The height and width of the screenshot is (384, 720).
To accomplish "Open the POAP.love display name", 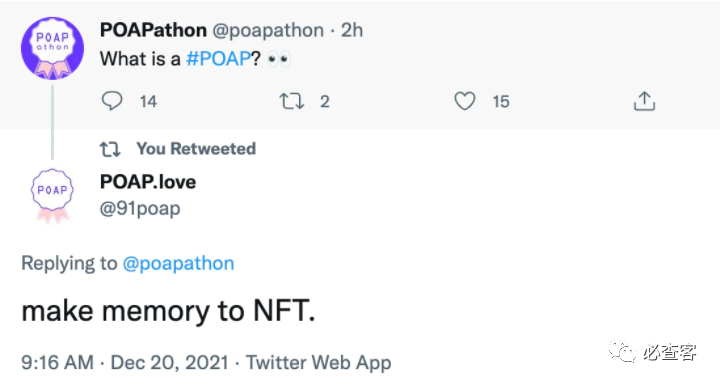I will point(148,182).
